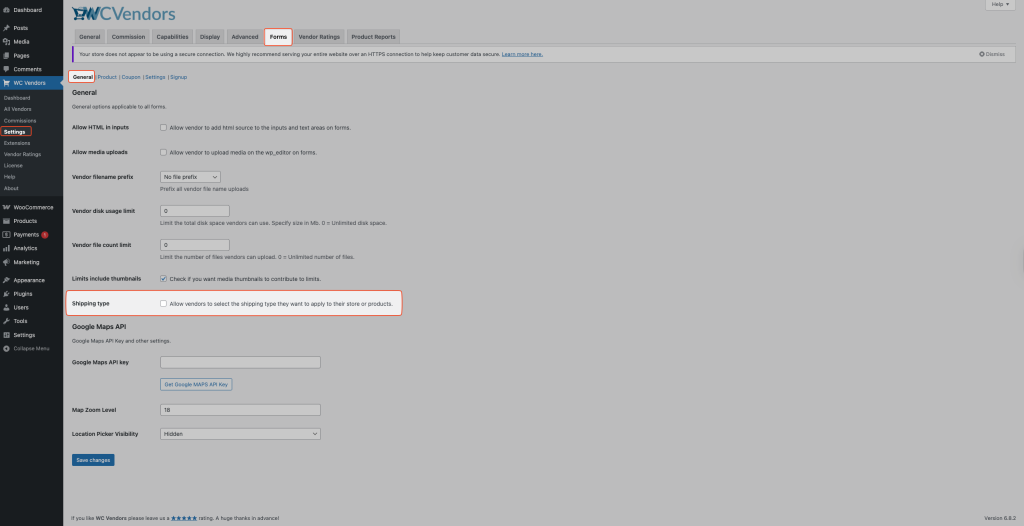Open the General forms sub-section
Screen dimensions: 1024x526
[82, 77]
